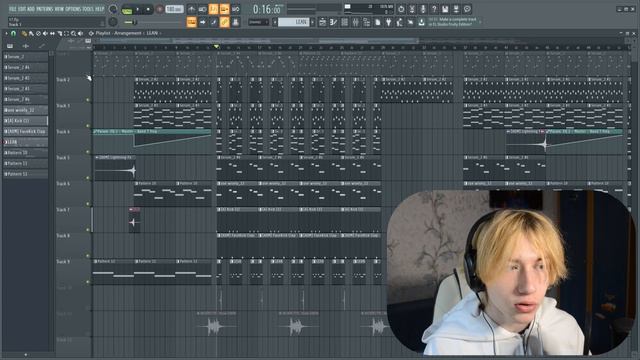Select the Playback speaker tool
Screen dimensions: 640x360
[80, 33]
